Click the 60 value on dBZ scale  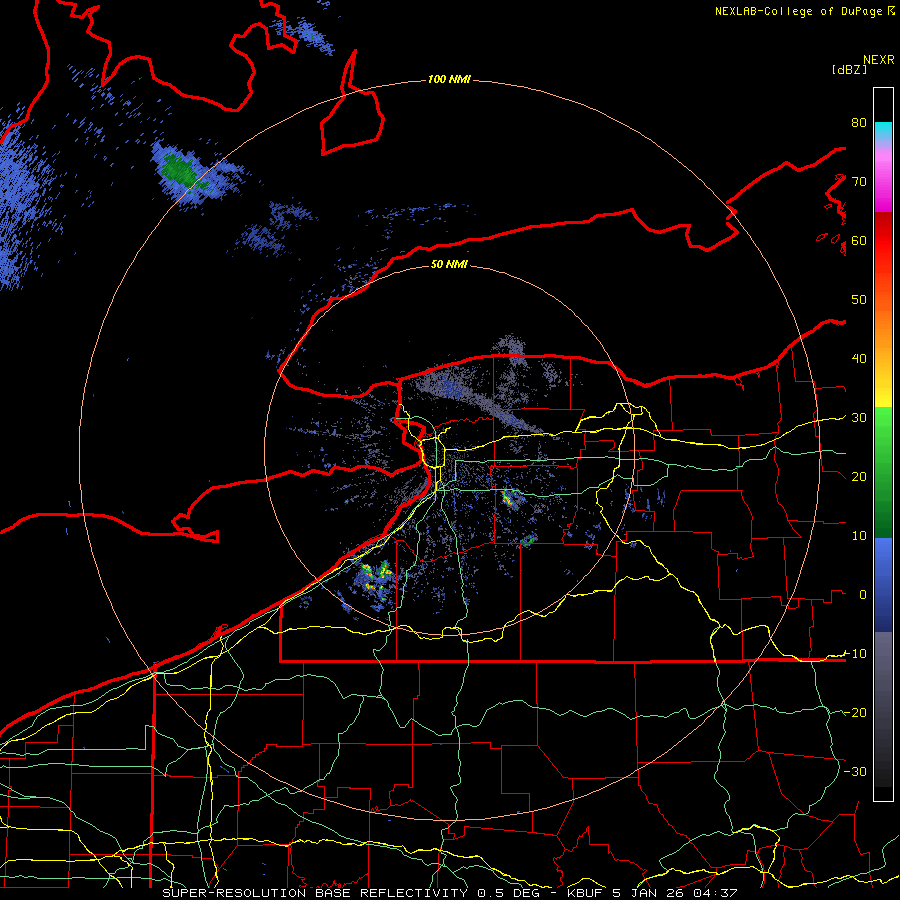coord(859,241)
